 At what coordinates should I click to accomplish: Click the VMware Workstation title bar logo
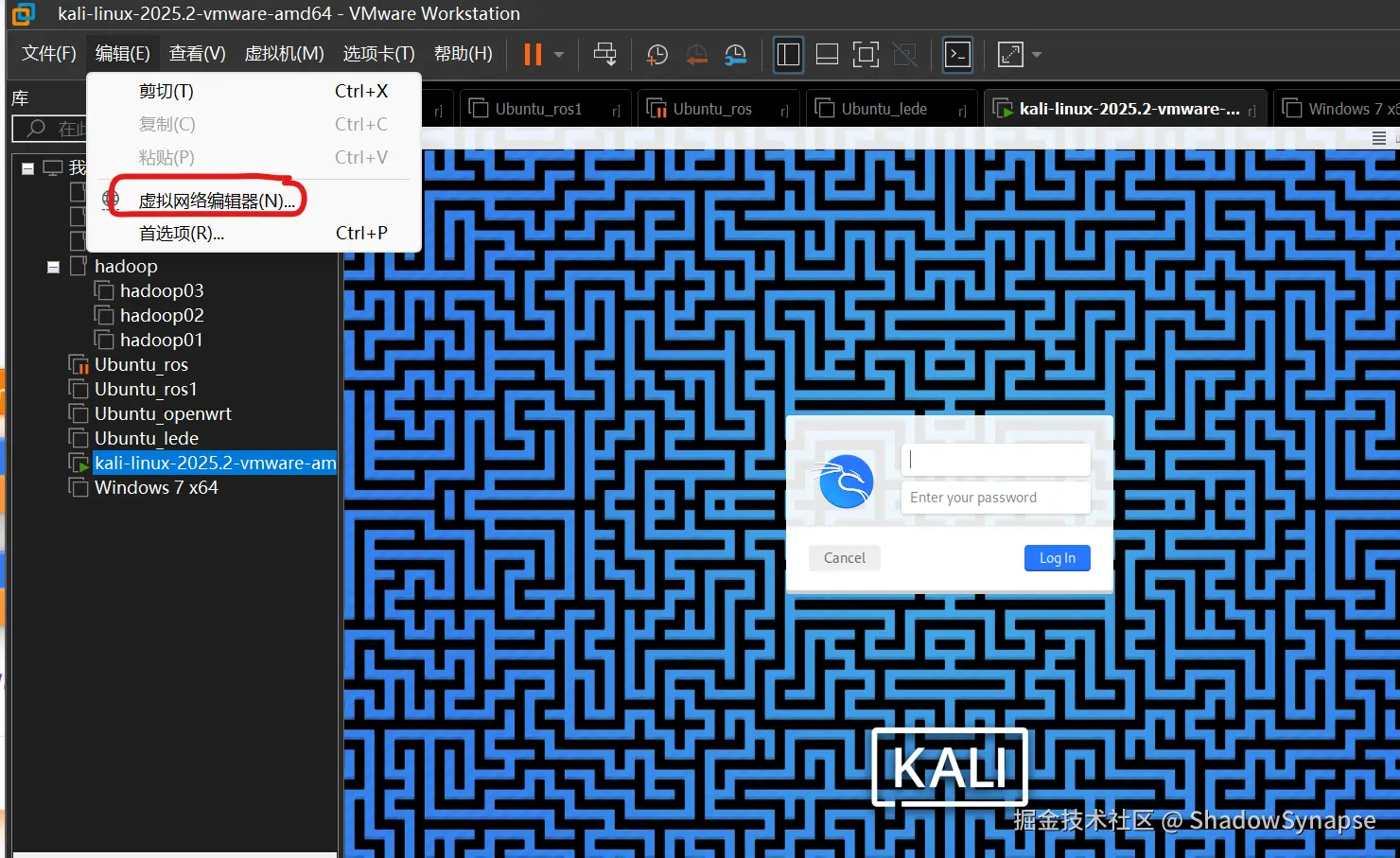pos(23,13)
